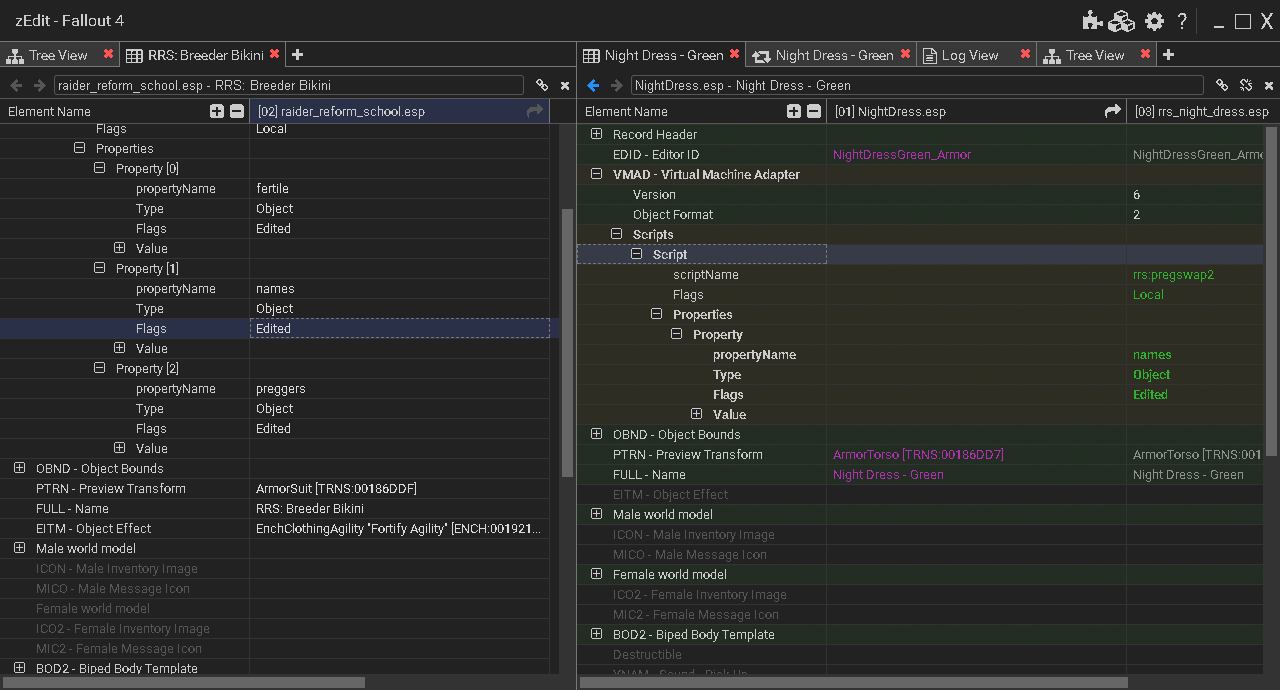Expand Male world model in left pane

click(19, 548)
